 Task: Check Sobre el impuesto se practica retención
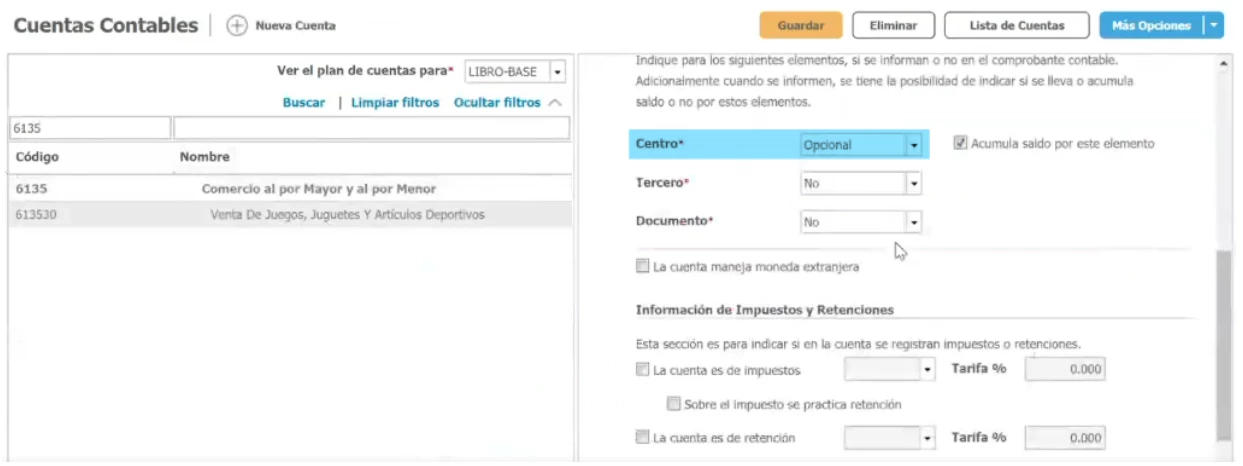pyautogui.click(x=674, y=405)
